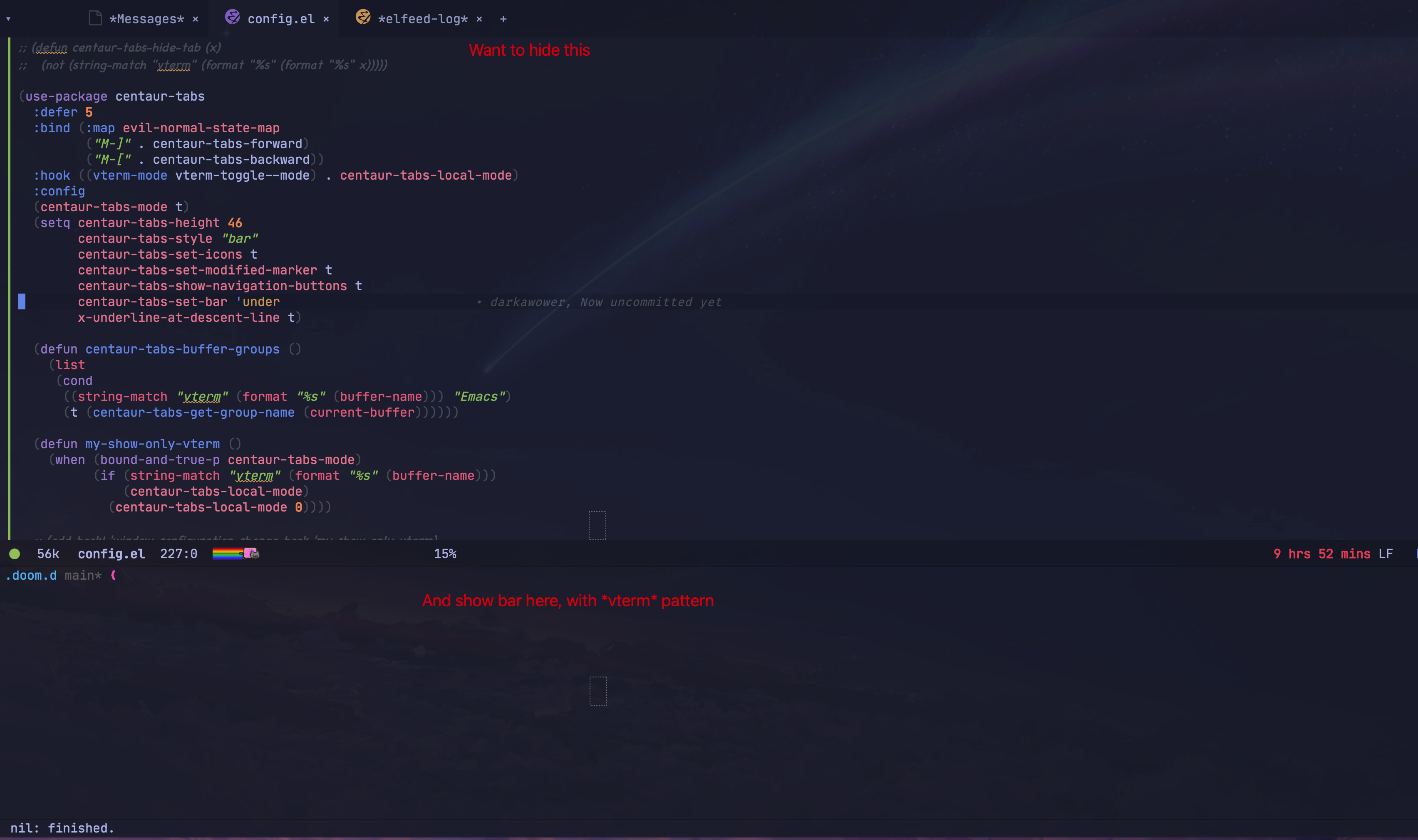Click the config.el name in the modeline
This screenshot has height=840, width=1418.
[x=112, y=553]
